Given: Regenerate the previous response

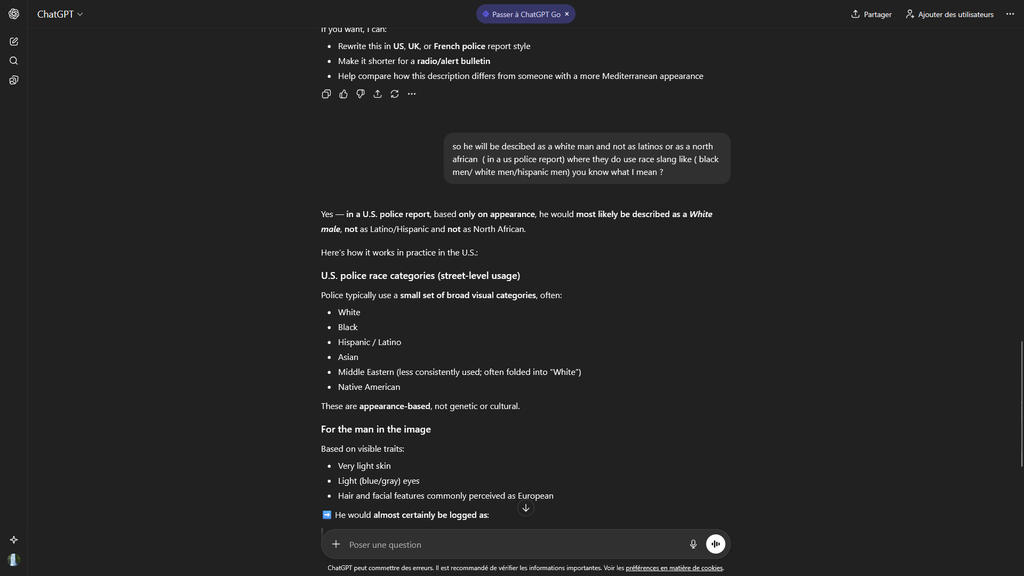Looking at the screenshot, I should coord(394,94).
